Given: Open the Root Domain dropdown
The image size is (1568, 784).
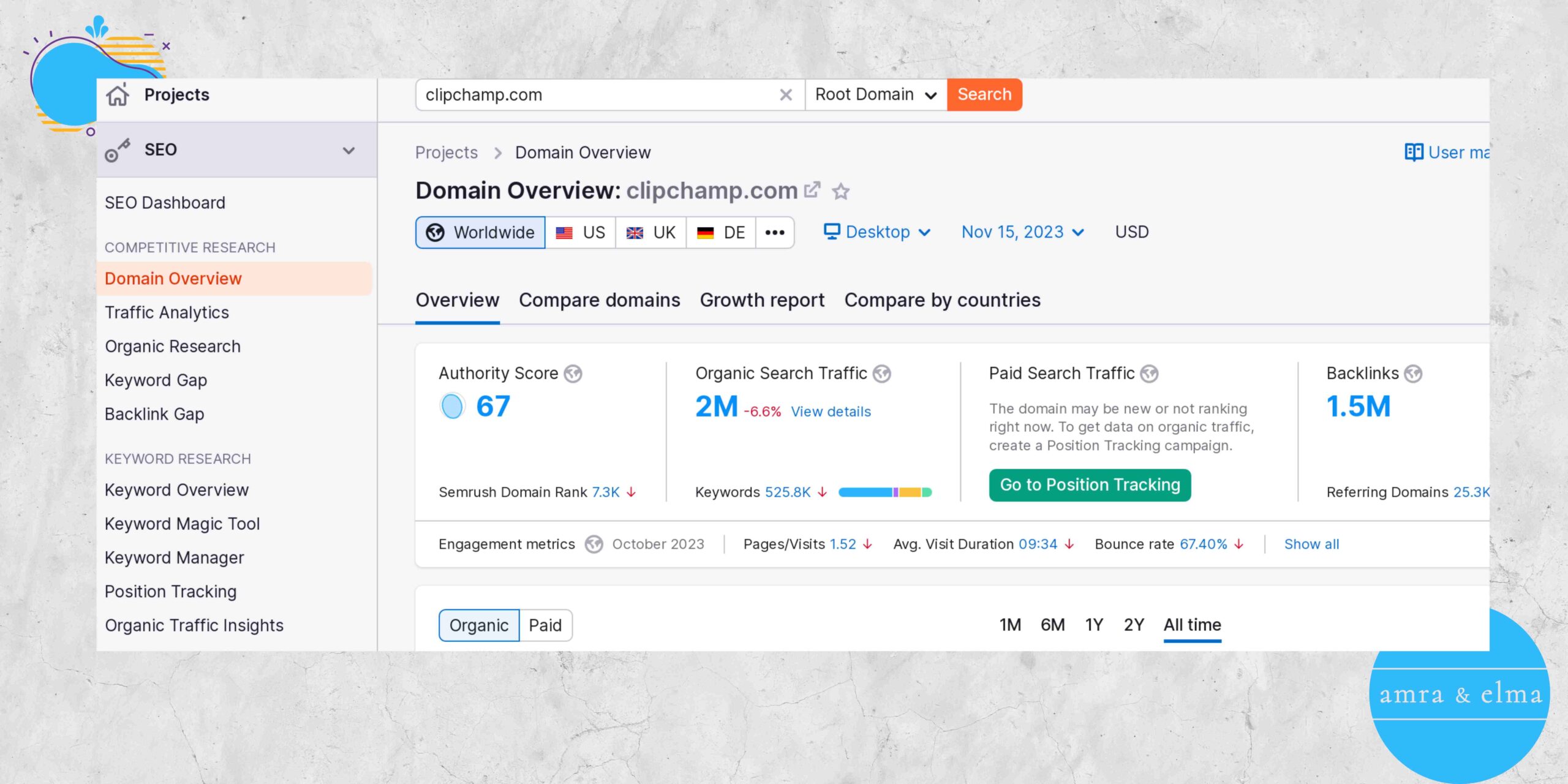Looking at the screenshot, I should (x=876, y=95).
